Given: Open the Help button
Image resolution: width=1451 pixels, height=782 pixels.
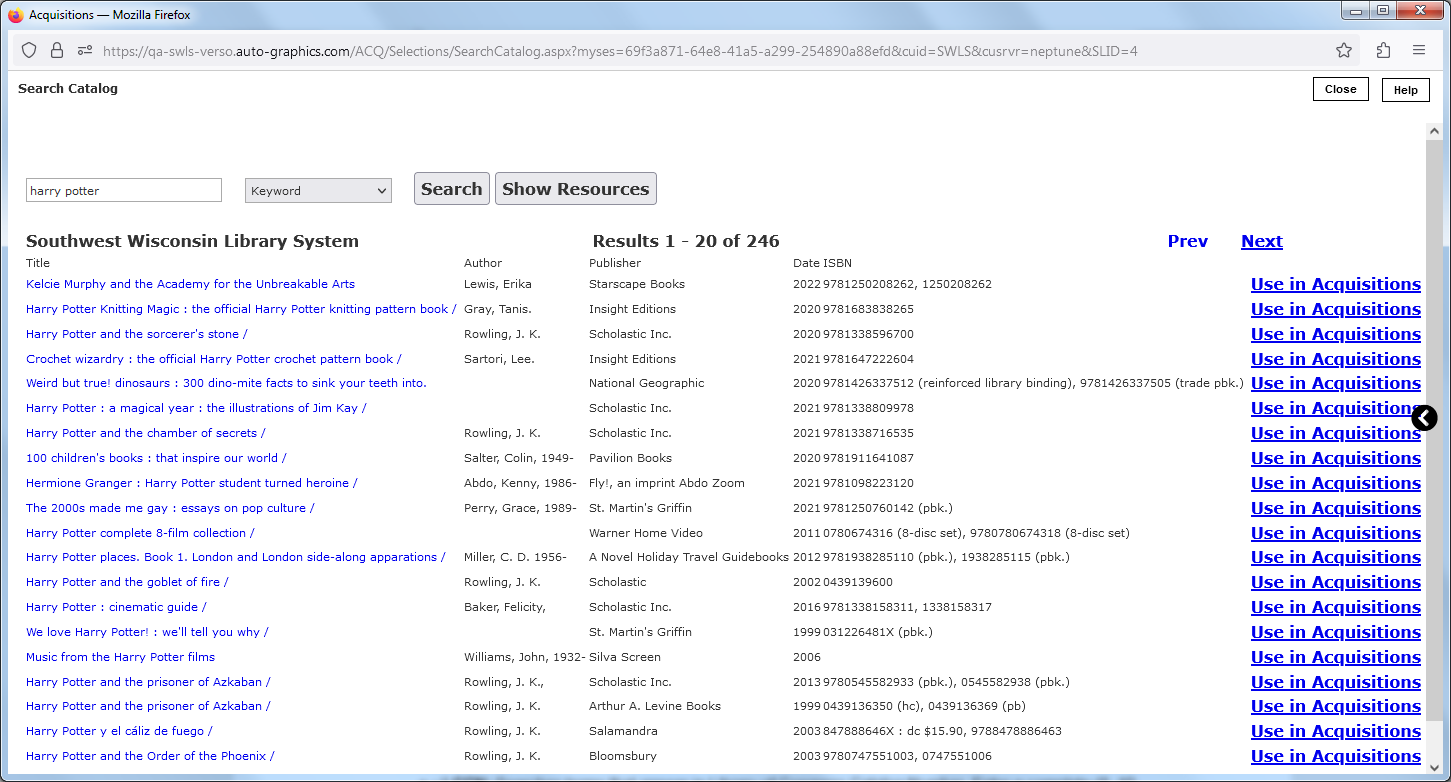Looking at the screenshot, I should [x=1405, y=90].
